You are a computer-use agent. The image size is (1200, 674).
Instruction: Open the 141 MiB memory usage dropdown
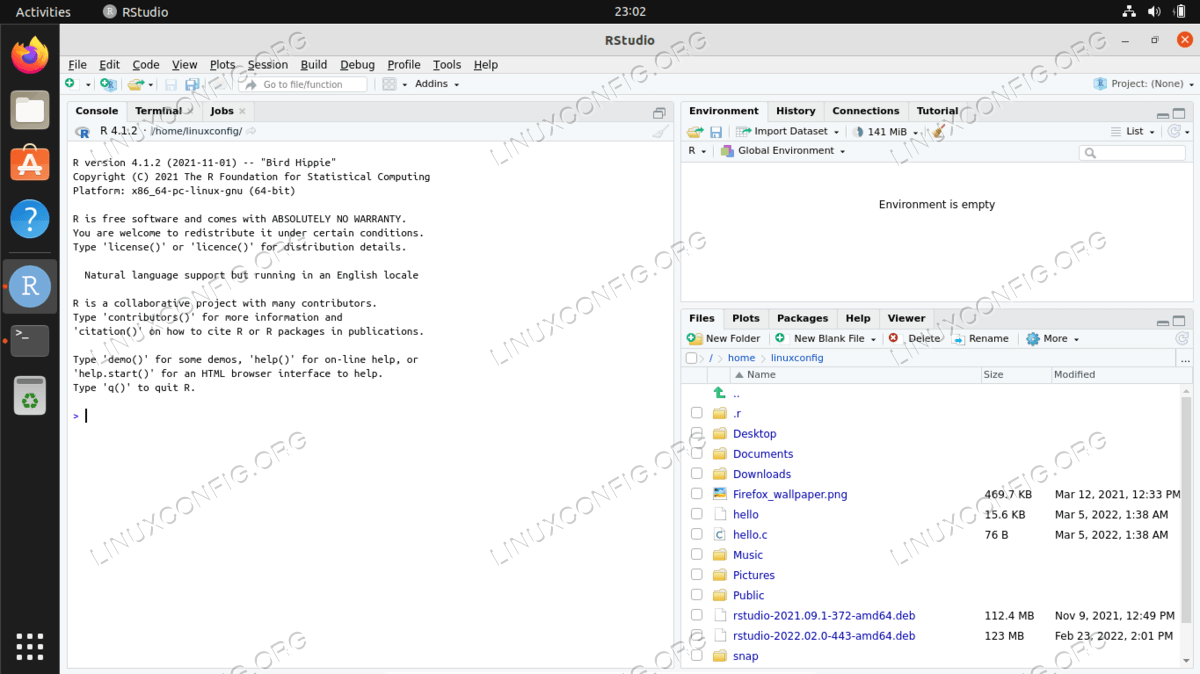885,131
